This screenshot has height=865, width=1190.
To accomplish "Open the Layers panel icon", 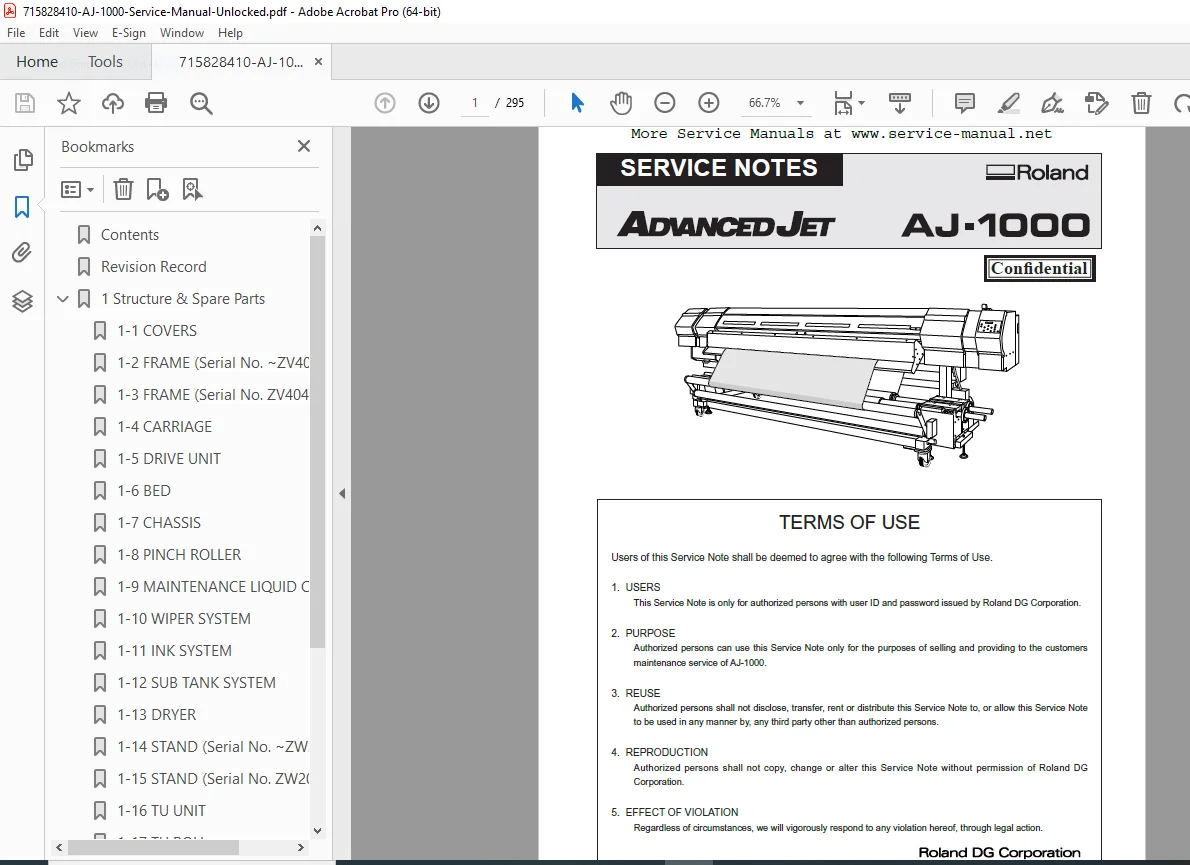I will click(x=22, y=301).
